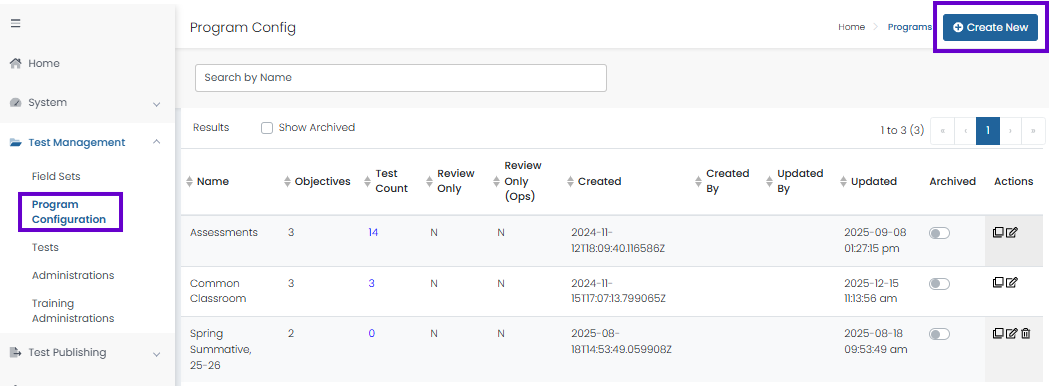
Task: Click the 1 to 3 (3) results count
Action: pos(902,131)
